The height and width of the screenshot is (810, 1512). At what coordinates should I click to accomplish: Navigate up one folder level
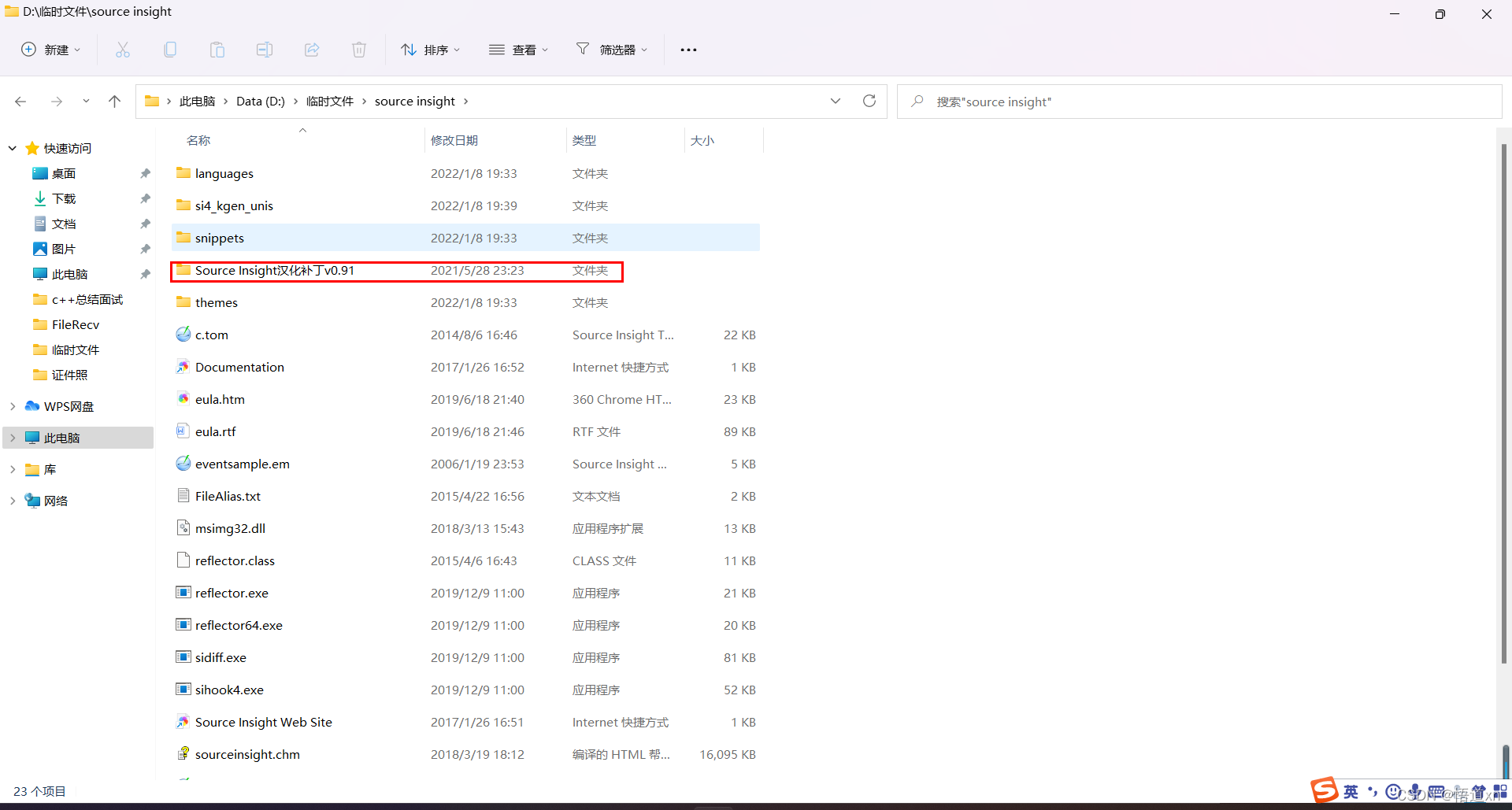tap(114, 101)
